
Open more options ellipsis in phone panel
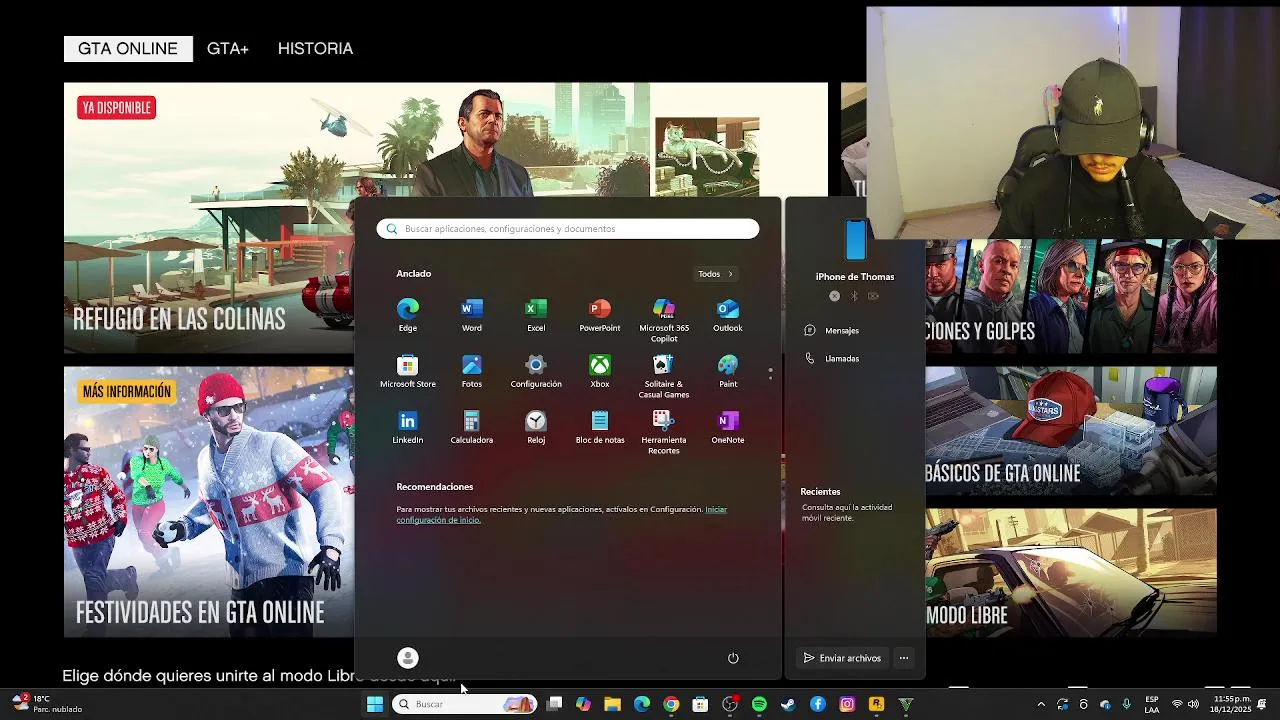(904, 658)
